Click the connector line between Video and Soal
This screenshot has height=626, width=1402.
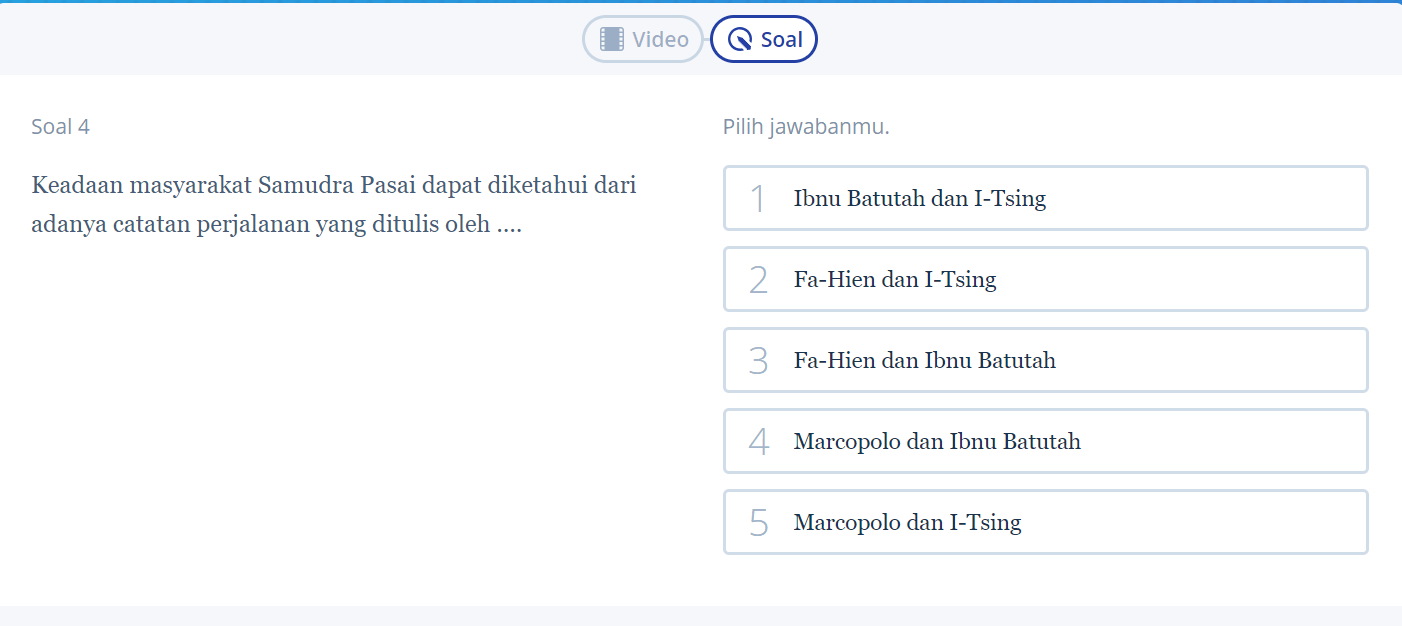707,39
